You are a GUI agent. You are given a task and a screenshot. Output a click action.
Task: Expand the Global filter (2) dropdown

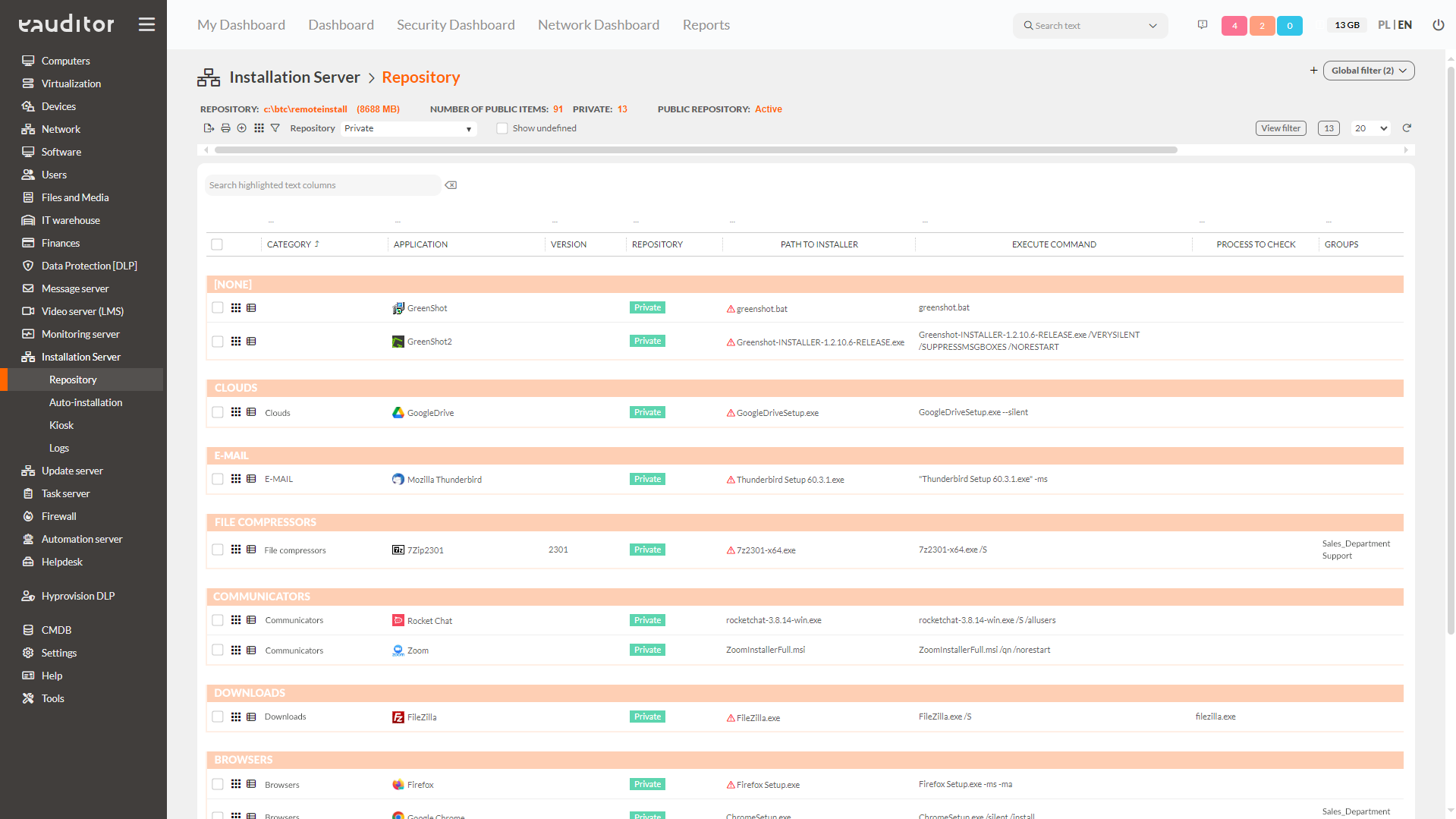point(1369,71)
